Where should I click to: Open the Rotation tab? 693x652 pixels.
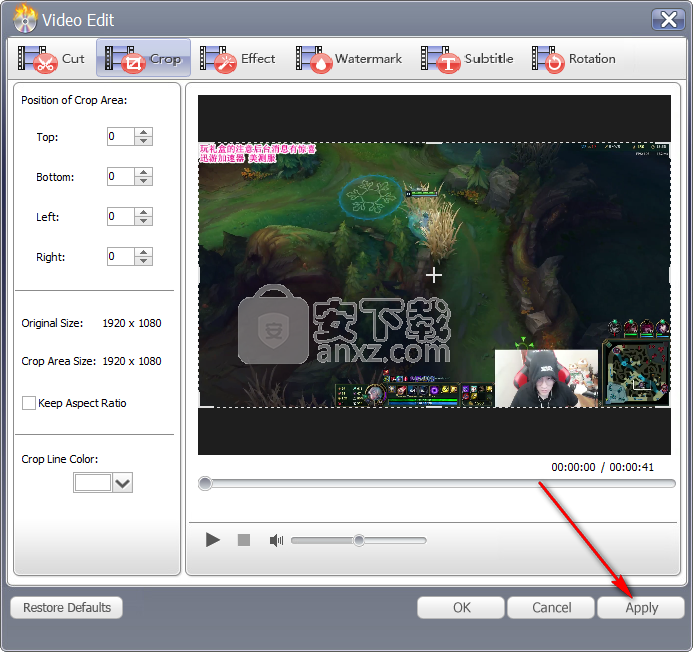pos(574,58)
